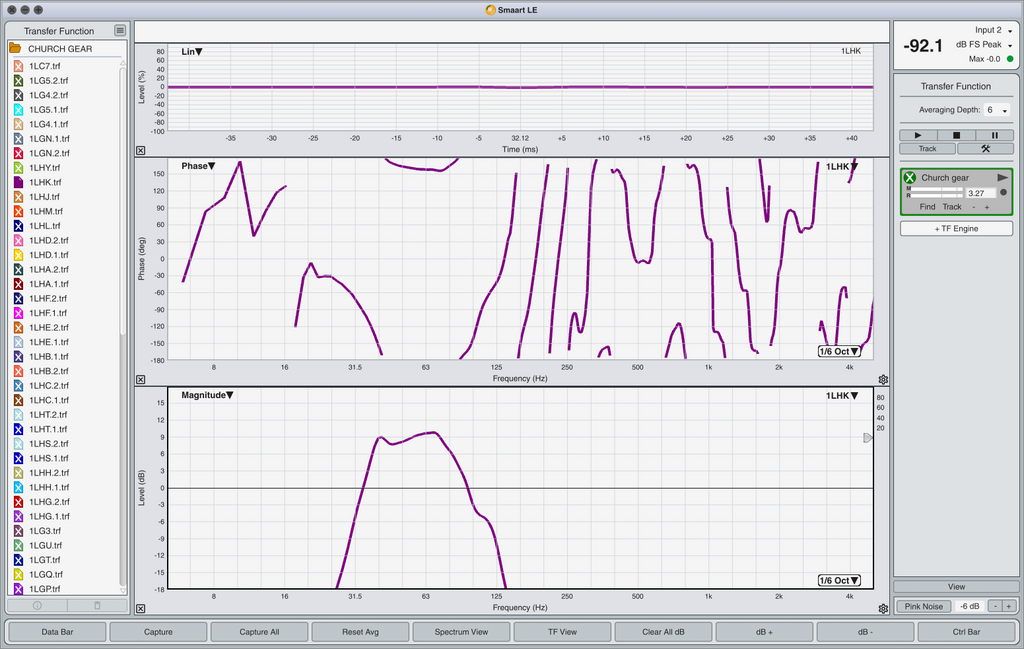Click the trace info icon below file list
The image size is (1024, 649).
[x=37, y=605]
